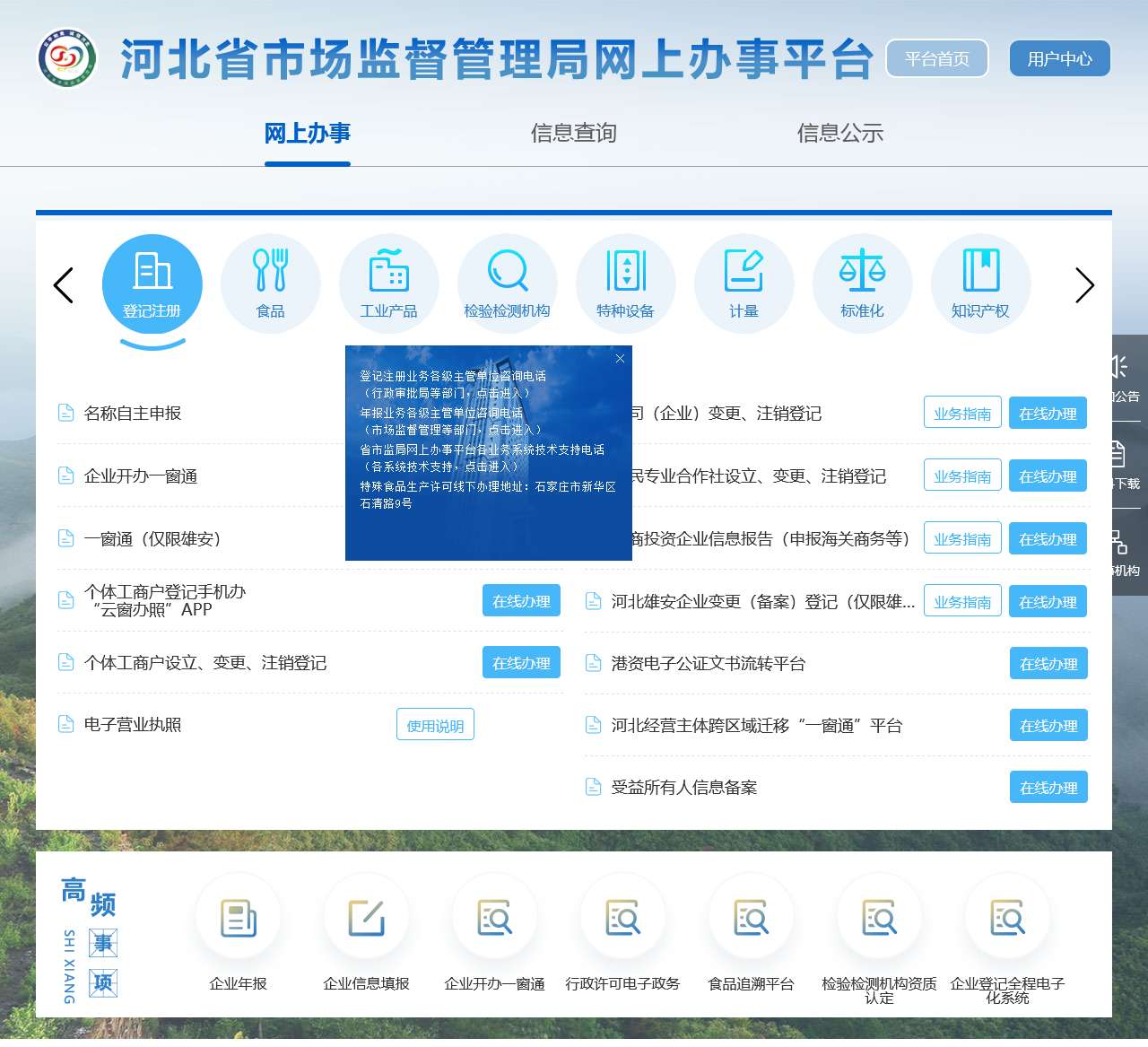Viewport: 1148px width, 1047px height.
Task: Open 名称自主申报 link
Action: pos(133,413)
